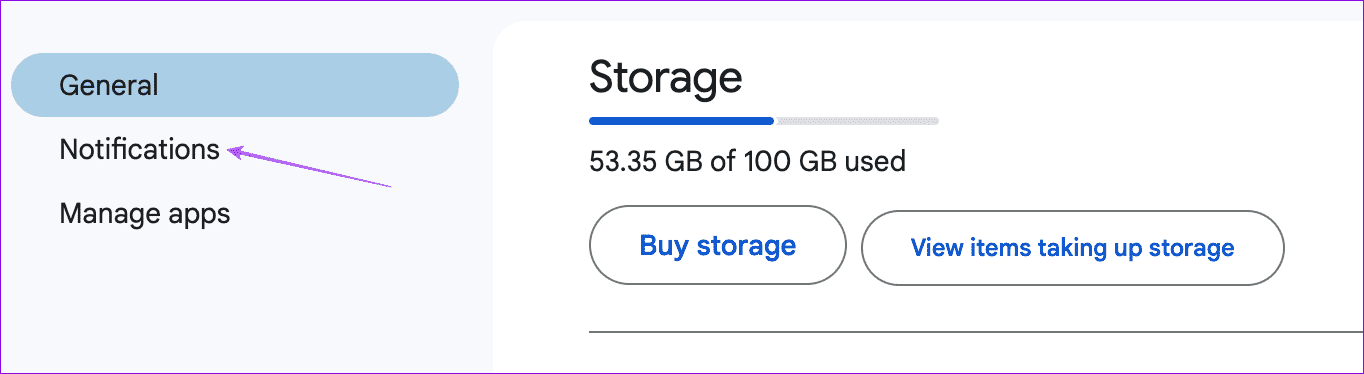Viewport: 1364px width, 374px height.
Task: Choose Manage apps in the sidebar
Action: click(x=145, y=213)
